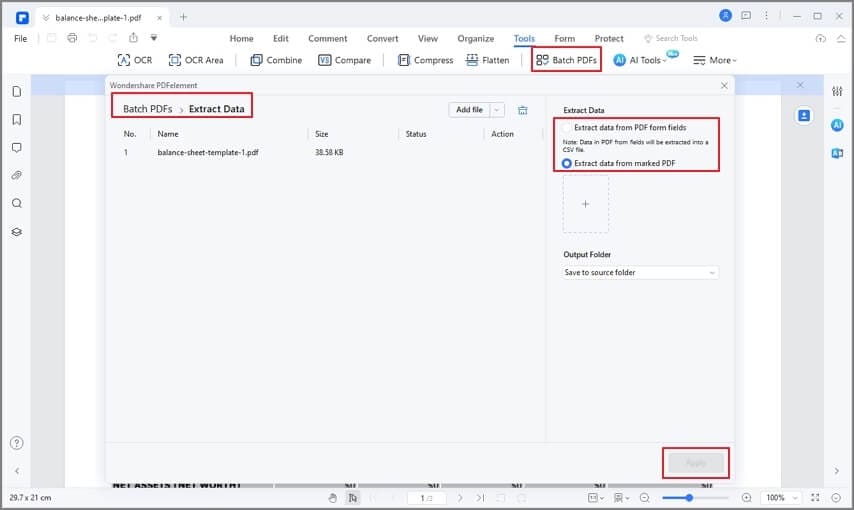The width and height of the screenshot is (854, 510).
Task: Open the page fit mode dropdown
Action: point(596,497)
